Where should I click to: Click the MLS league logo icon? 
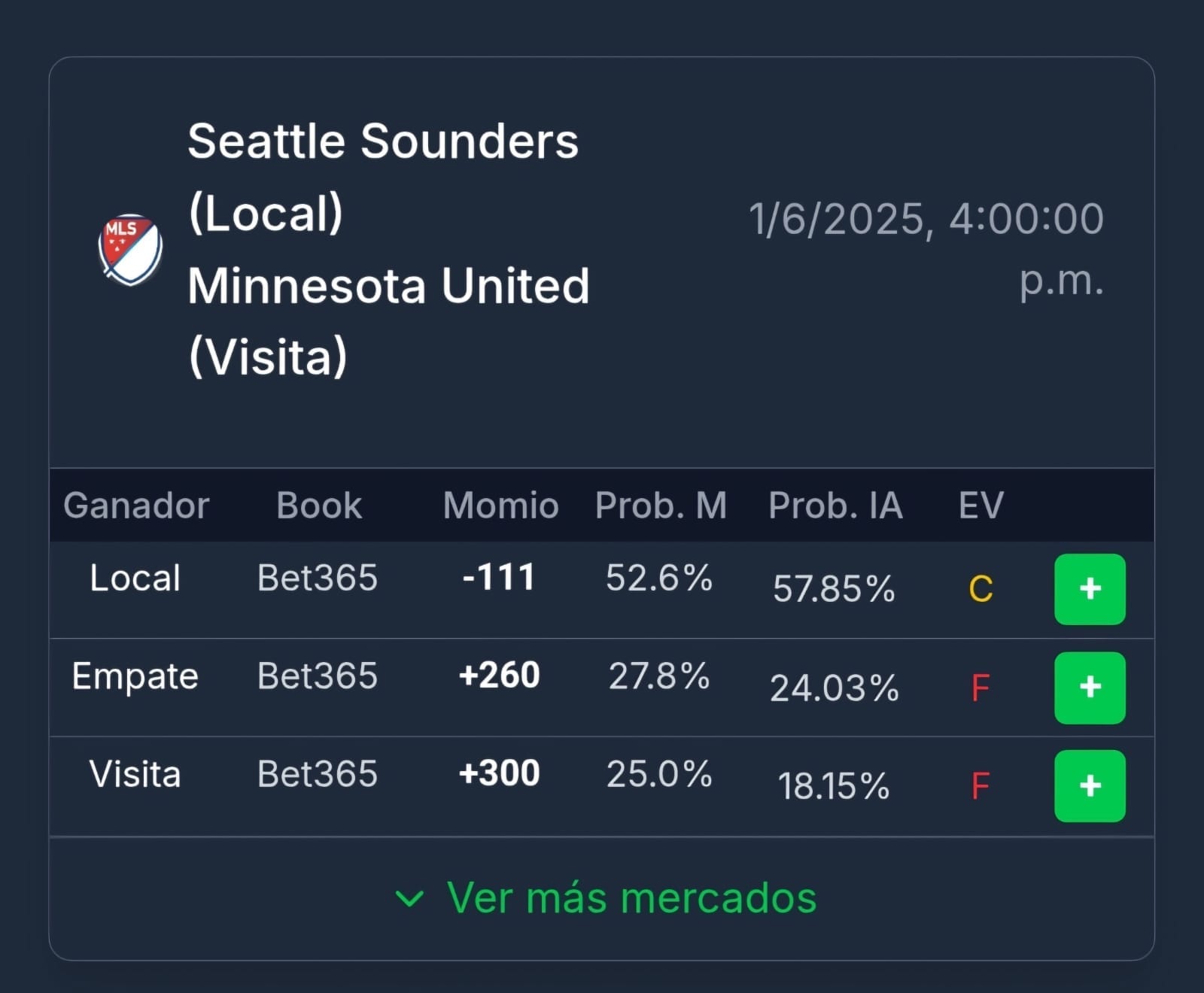coord(130,250)
